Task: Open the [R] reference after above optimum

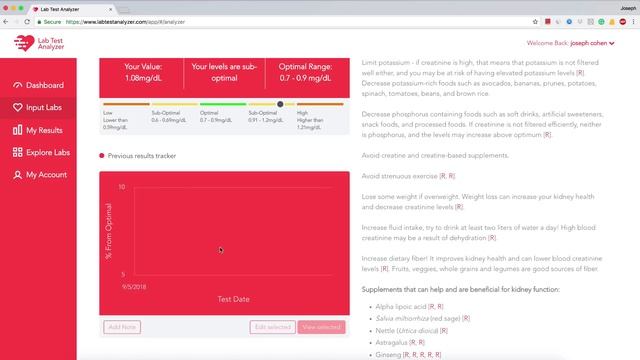Action: click(x=547, y=135)
